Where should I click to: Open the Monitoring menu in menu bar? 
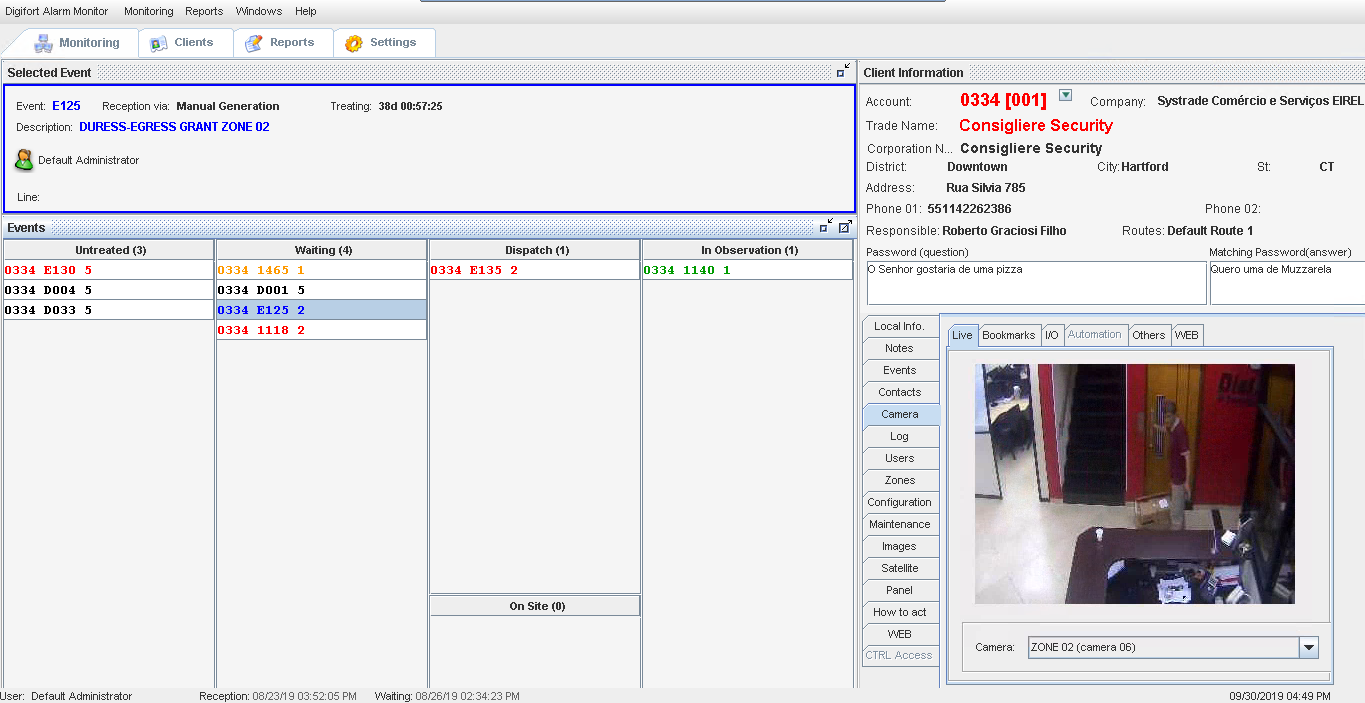click(148, 12)
